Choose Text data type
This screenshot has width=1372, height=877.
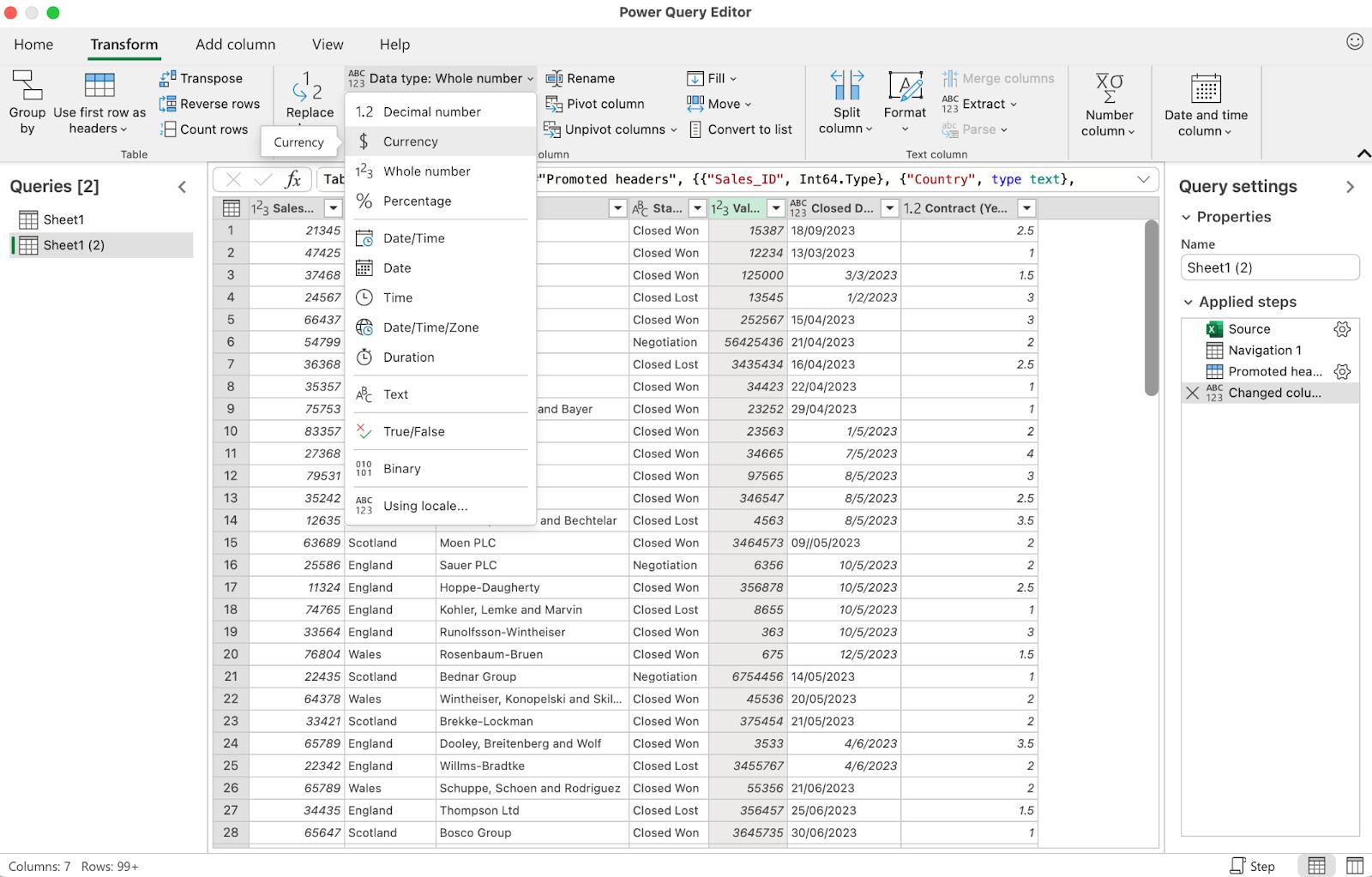tap(441, 394)
